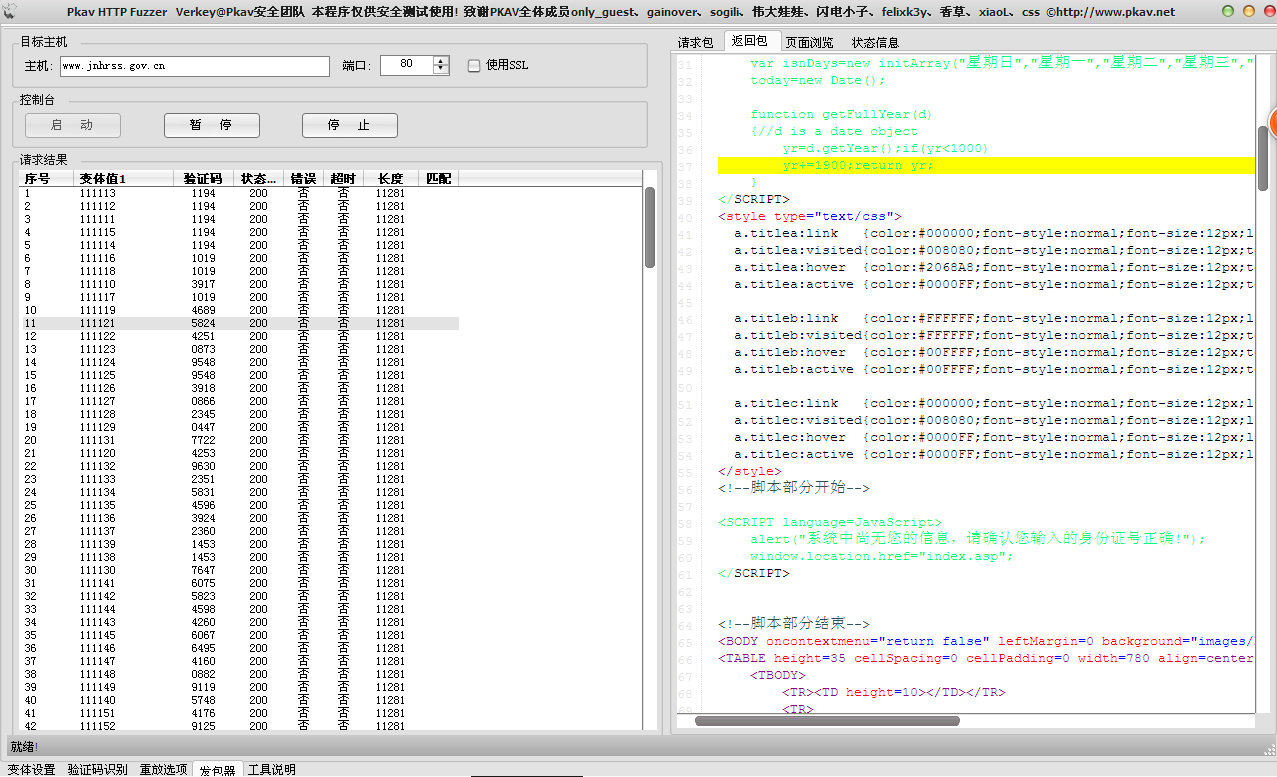This screenshot has height=777, width=1277.
Task: Switch to the 返回包 tab
Action: point(751,41)
